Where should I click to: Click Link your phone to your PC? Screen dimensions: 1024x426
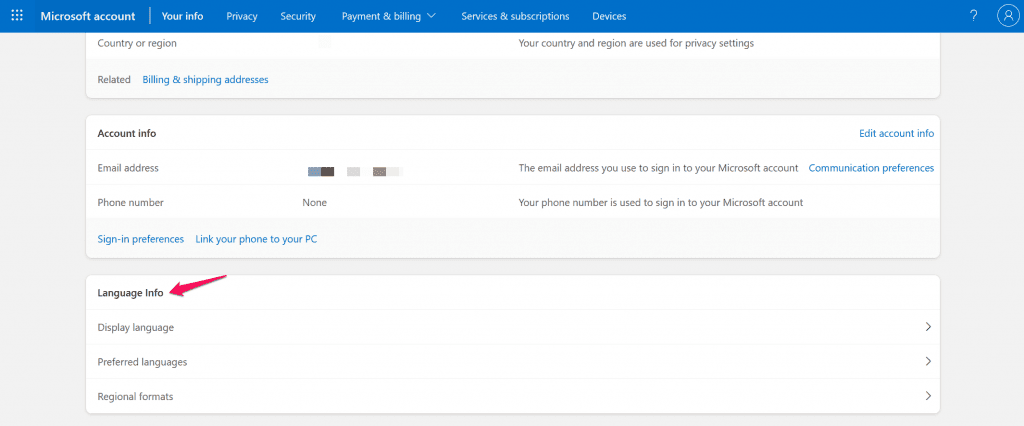coord(256,239)
